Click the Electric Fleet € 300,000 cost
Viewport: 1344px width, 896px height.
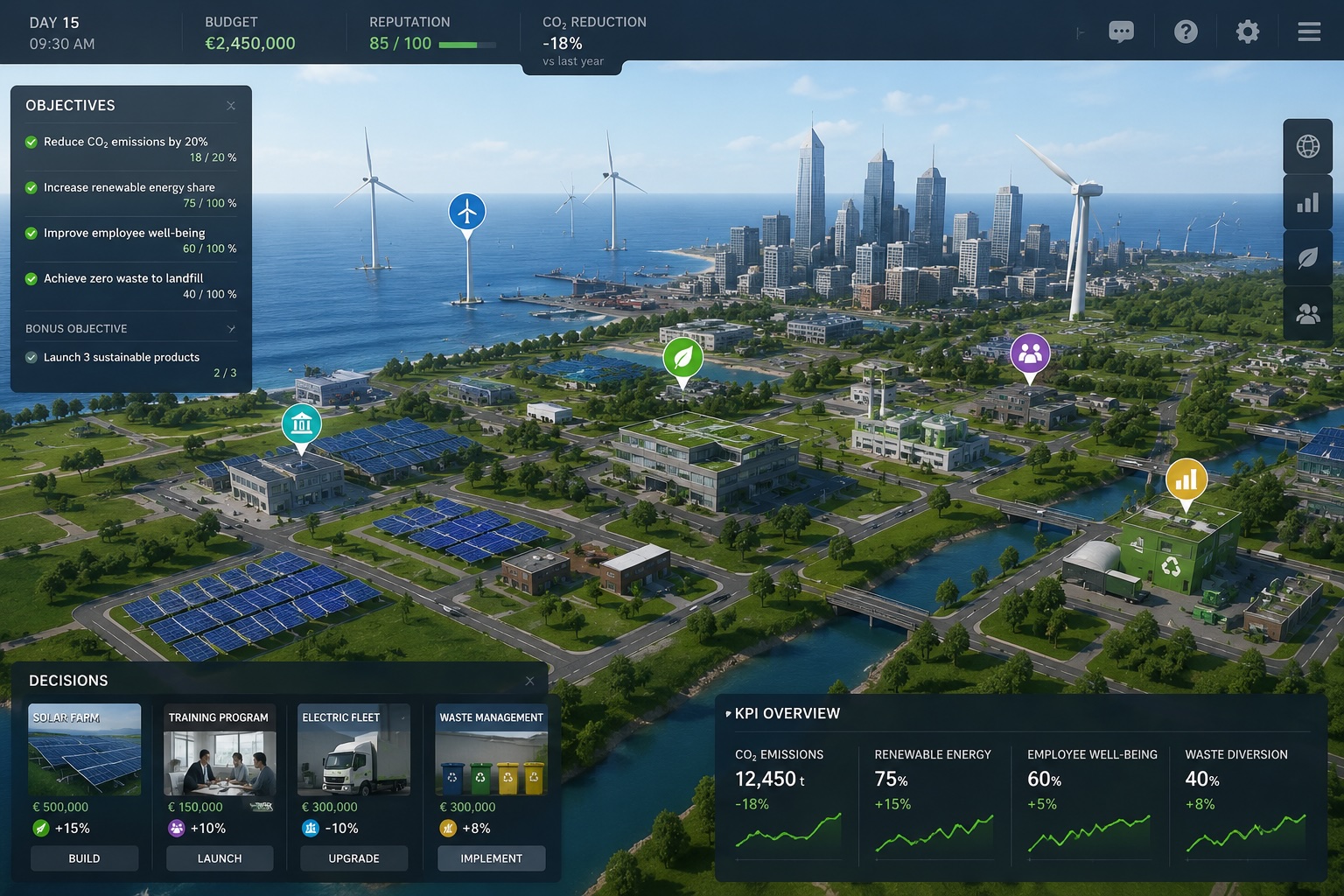coord(329,807)
